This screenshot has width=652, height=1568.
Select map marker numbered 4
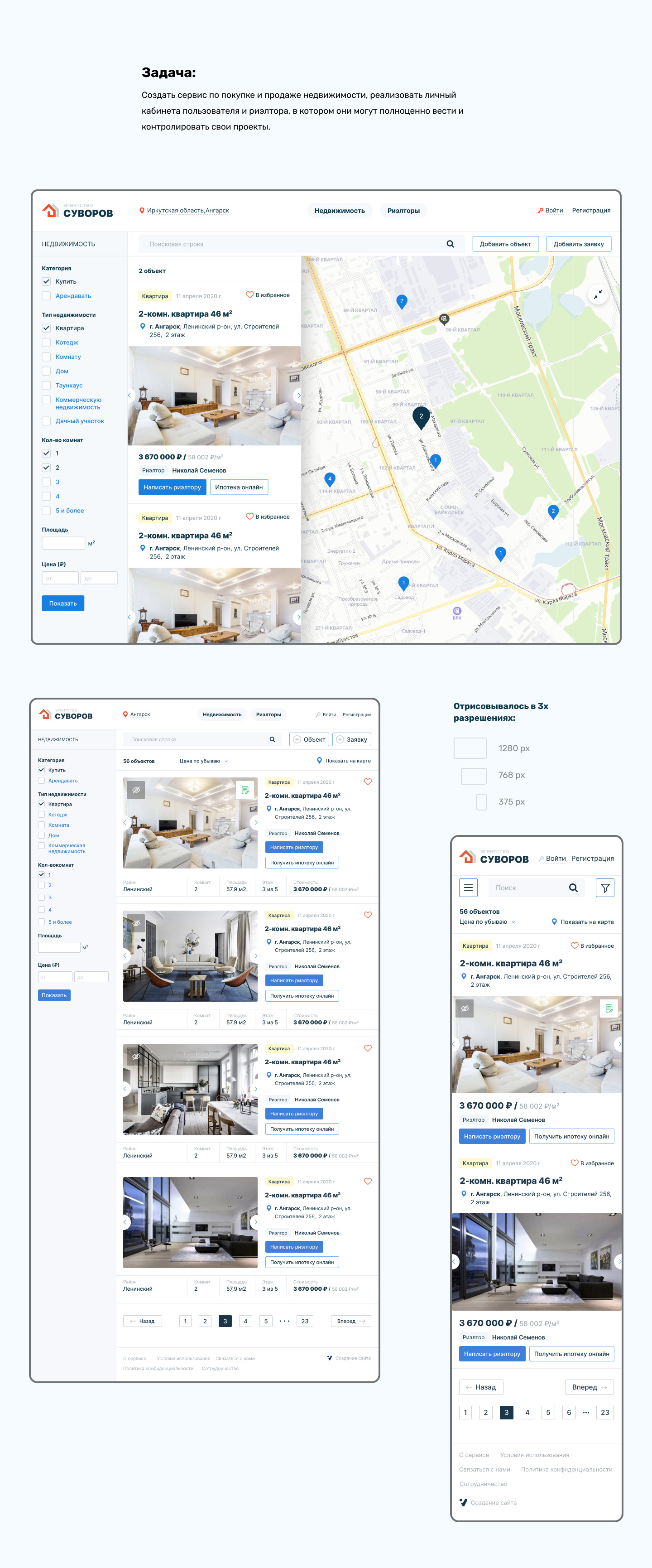330,480
